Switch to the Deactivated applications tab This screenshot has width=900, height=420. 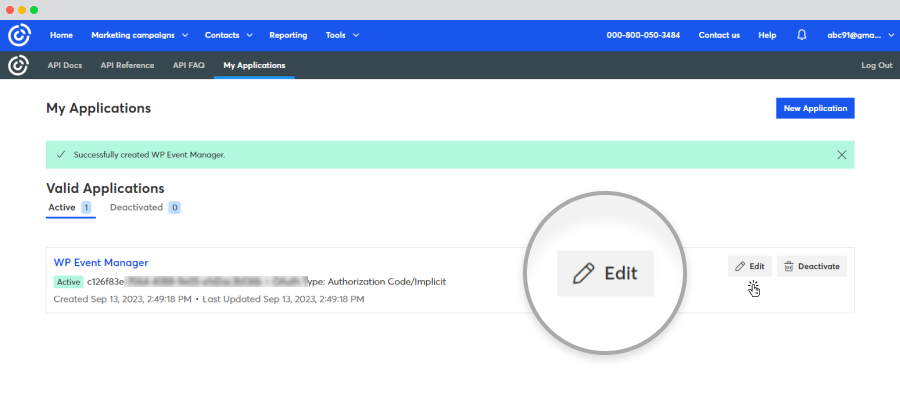click(145, 208)
